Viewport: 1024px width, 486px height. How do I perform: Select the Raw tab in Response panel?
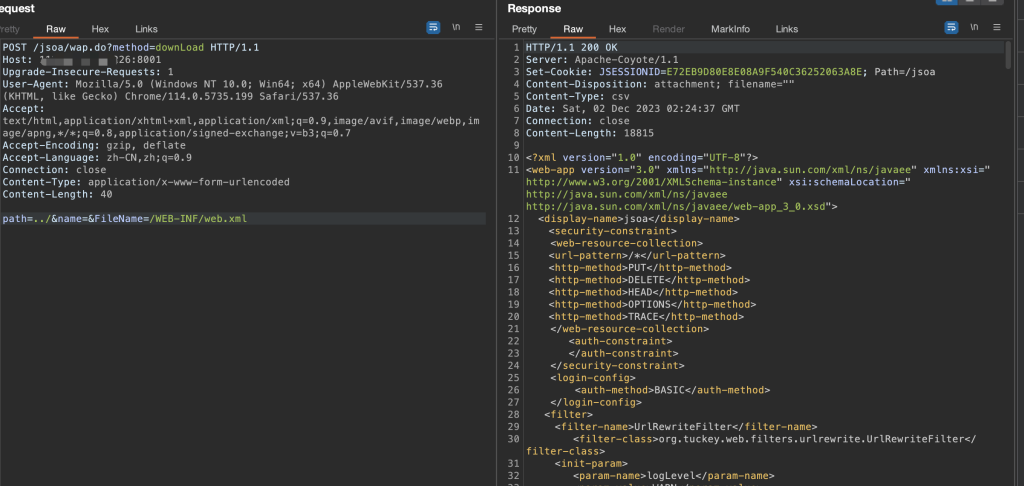pyautogui.click(x=573, y=29)
